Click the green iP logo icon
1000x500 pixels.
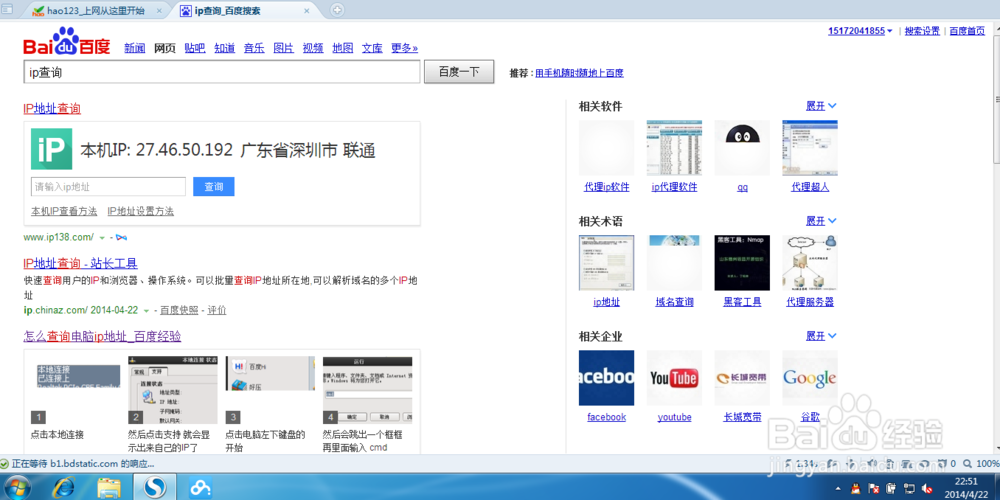click(x=51, y=149)
